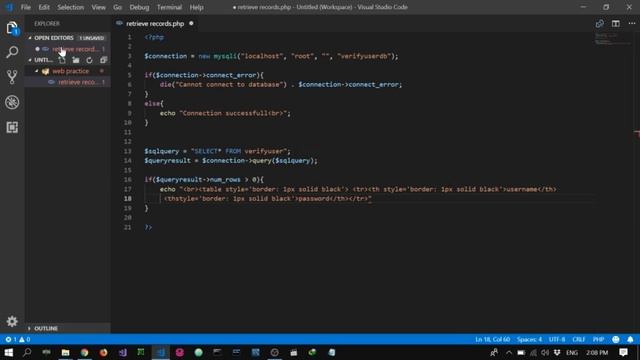
Task: Click the feedback smiley in status bar
Action: [616, 339]
